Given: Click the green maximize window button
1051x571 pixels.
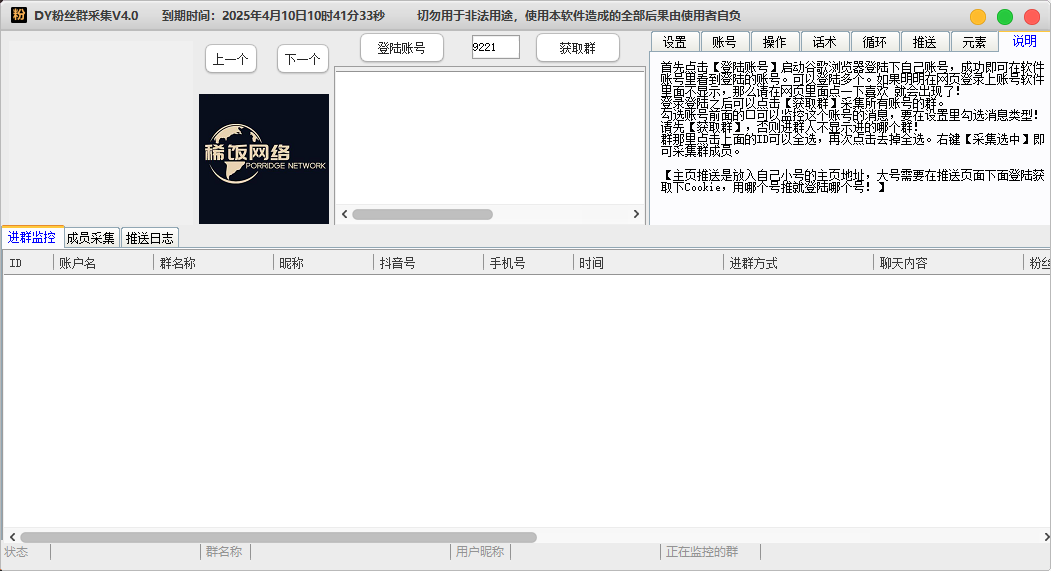Looking at the screenshot, I should click(x=1005, y=17).
